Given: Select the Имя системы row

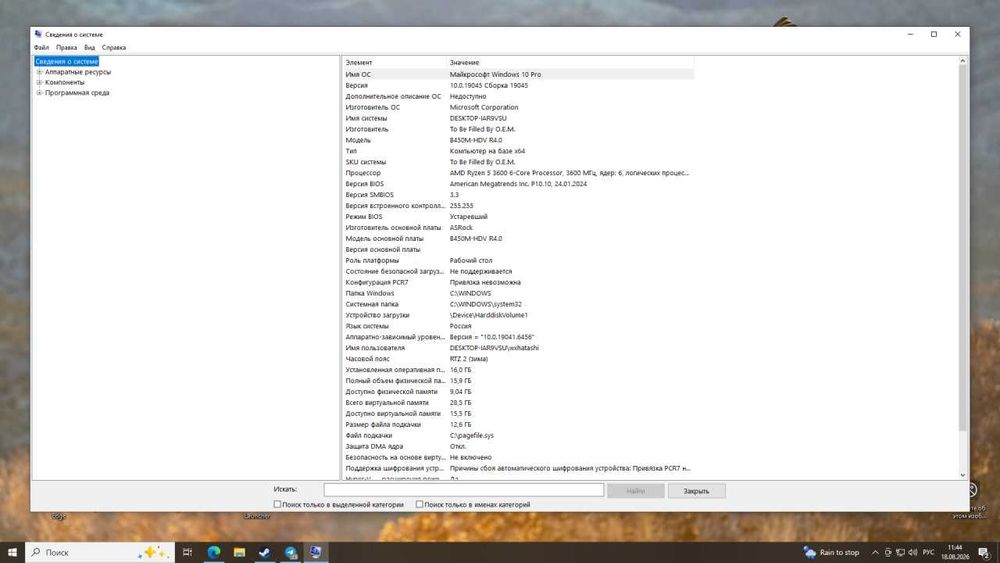Looking at the screenshot, I should [x=518, y=118].
